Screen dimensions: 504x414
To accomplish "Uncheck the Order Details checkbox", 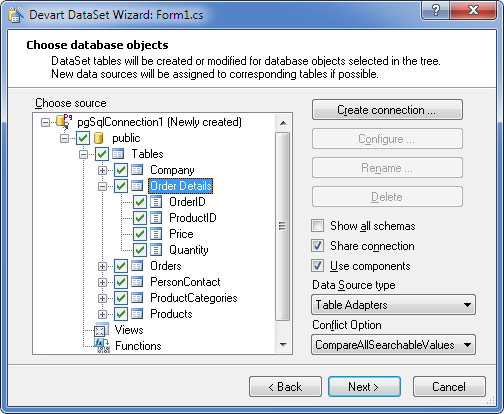I will point(121,186).
